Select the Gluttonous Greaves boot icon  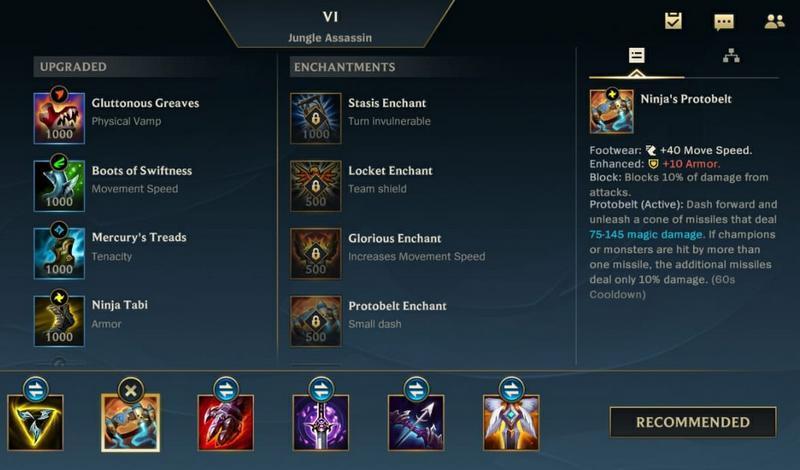pos(59,118)
